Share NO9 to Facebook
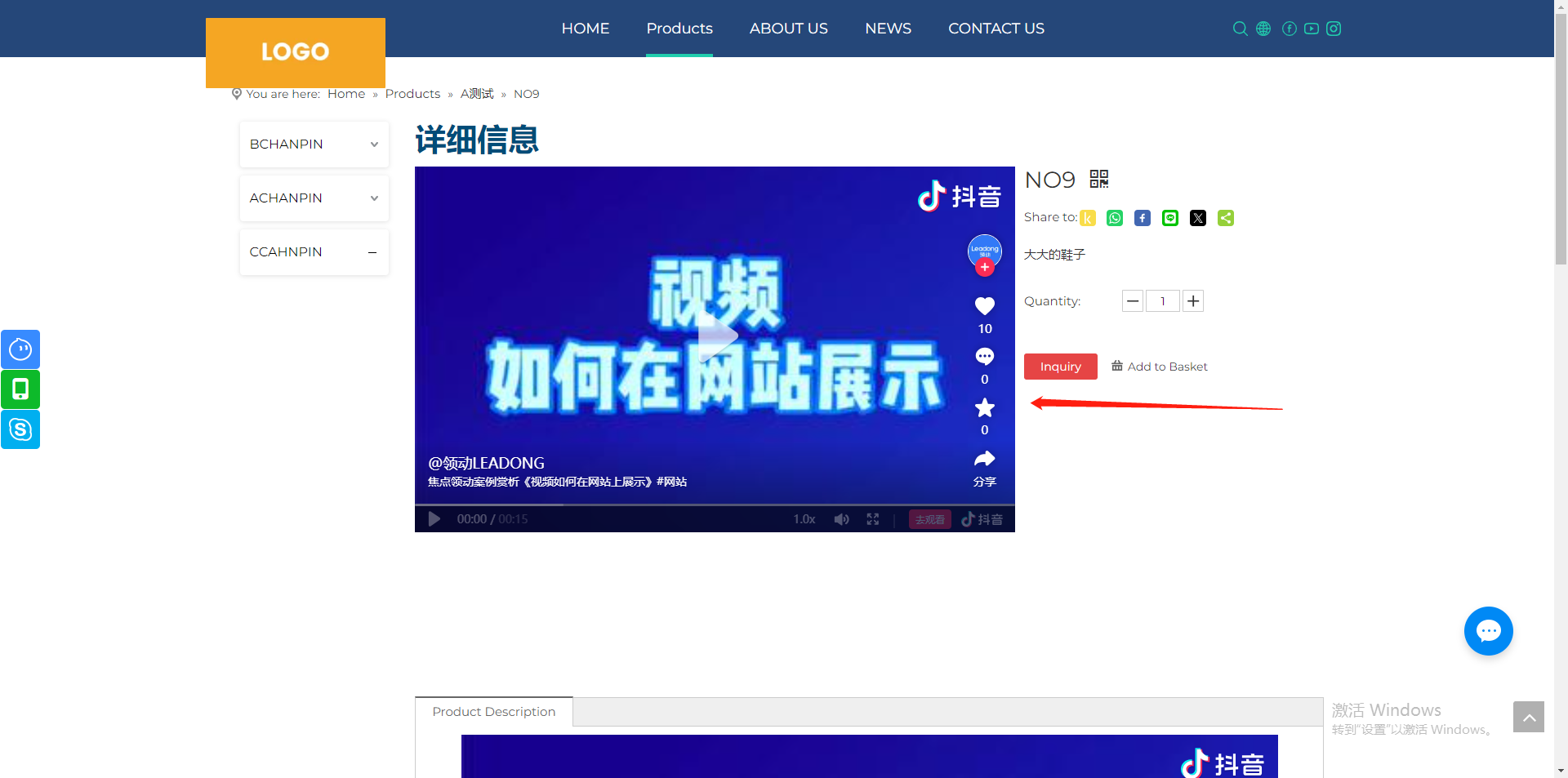Screen dimensions: 1568x778 1142,218
